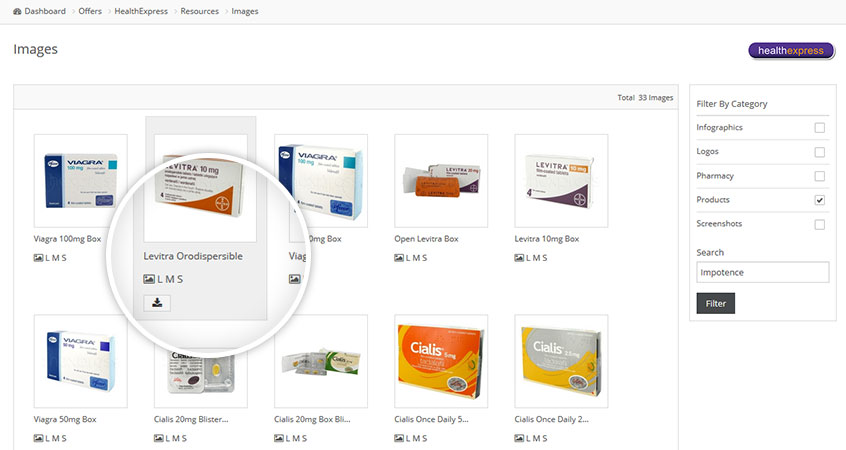
Task: Click the 'Total 33 Images' count text
Action: [645, 98]
